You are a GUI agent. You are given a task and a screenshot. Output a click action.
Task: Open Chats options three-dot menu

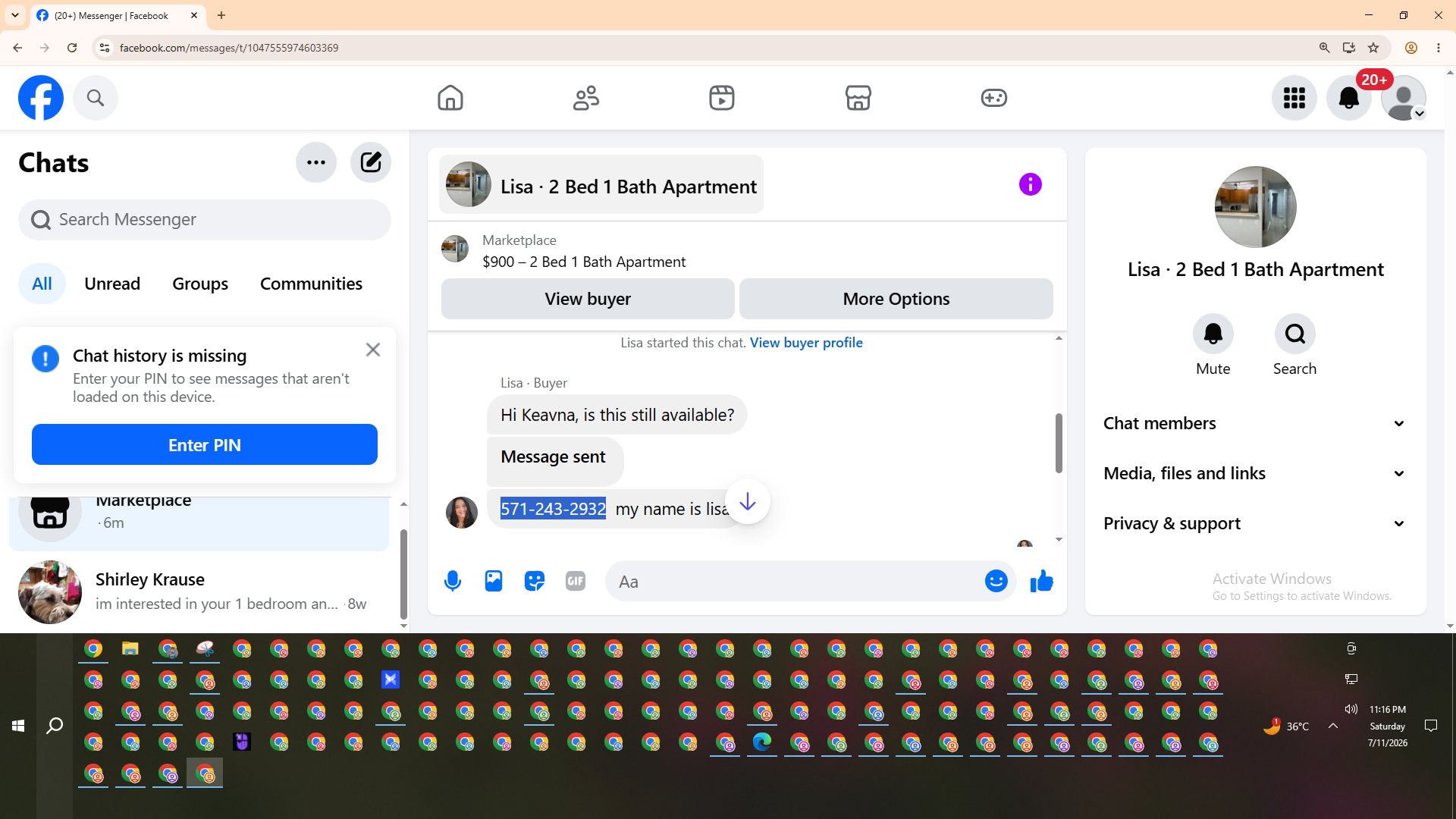click(316, 162)
